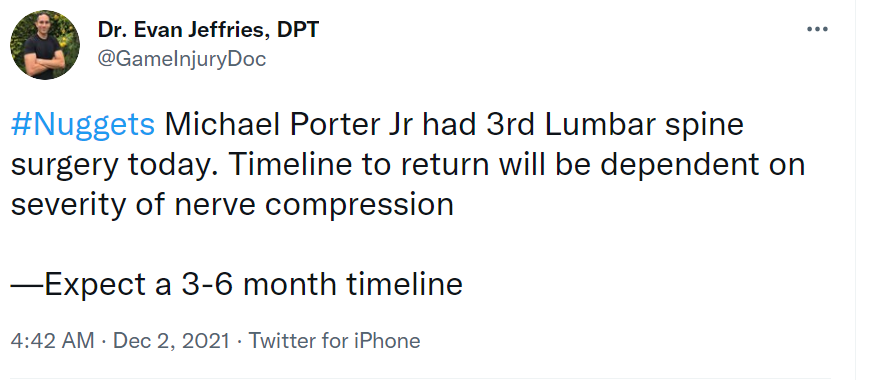Click the line severity of nerve compression
Image resolution: width=880 pixels, height=380 pixels.
(x=232, y=205)
